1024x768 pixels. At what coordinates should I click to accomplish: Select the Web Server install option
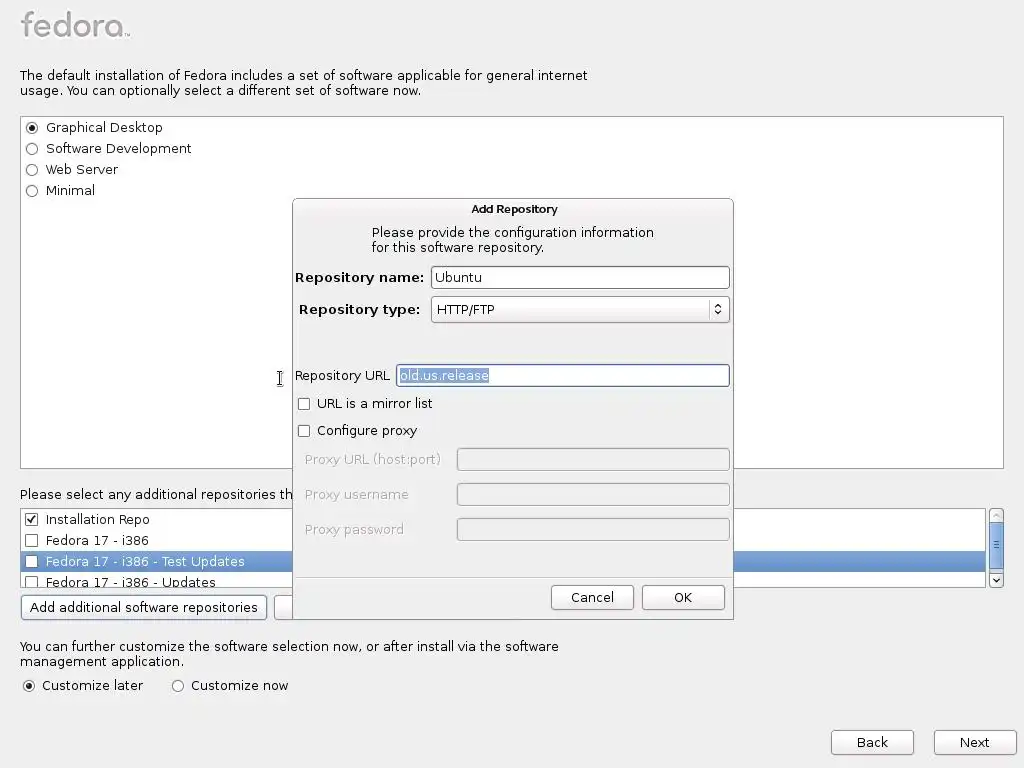(32, 170)
